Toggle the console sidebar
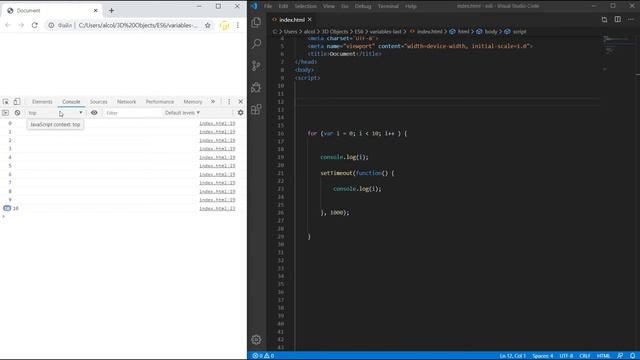 click(5, 113)
